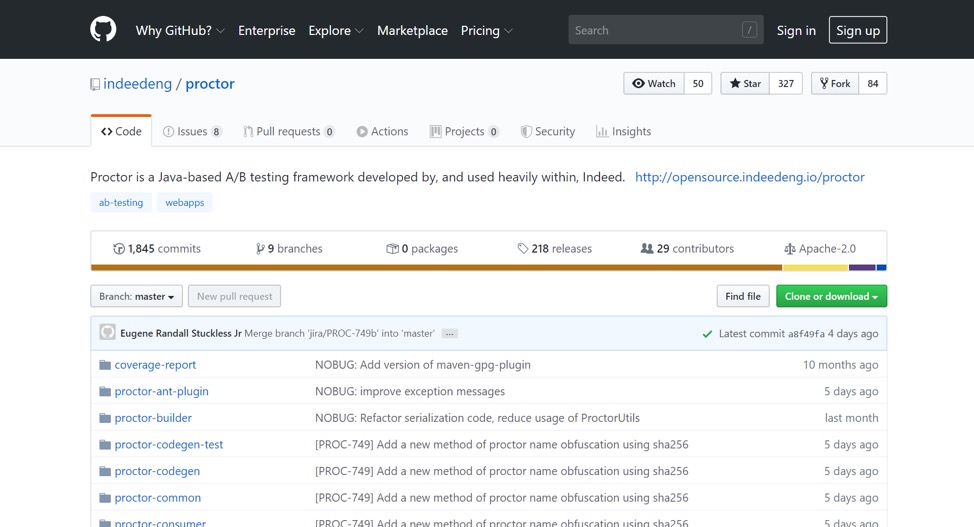974x527 pixels.
Task: Click the folder icon next to proctor-builder
Action: 105,418
